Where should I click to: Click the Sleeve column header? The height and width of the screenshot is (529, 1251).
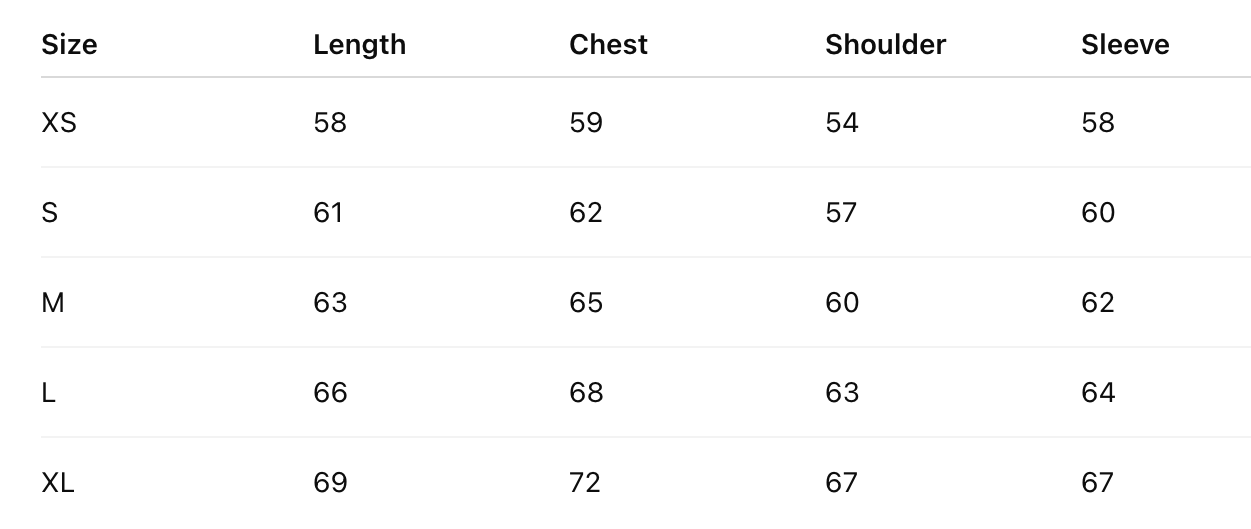[x=1125, y=45]
